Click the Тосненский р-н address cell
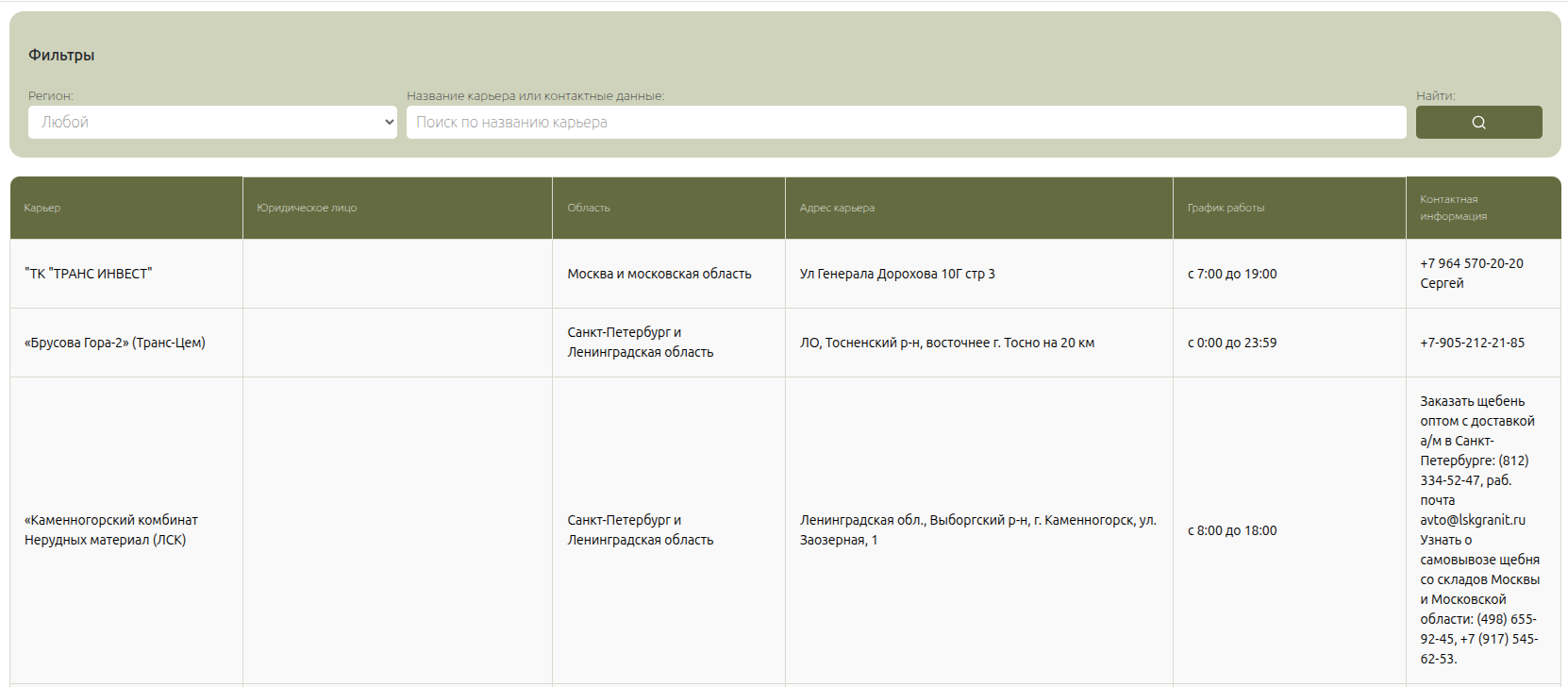 click(x=946, y=343)
